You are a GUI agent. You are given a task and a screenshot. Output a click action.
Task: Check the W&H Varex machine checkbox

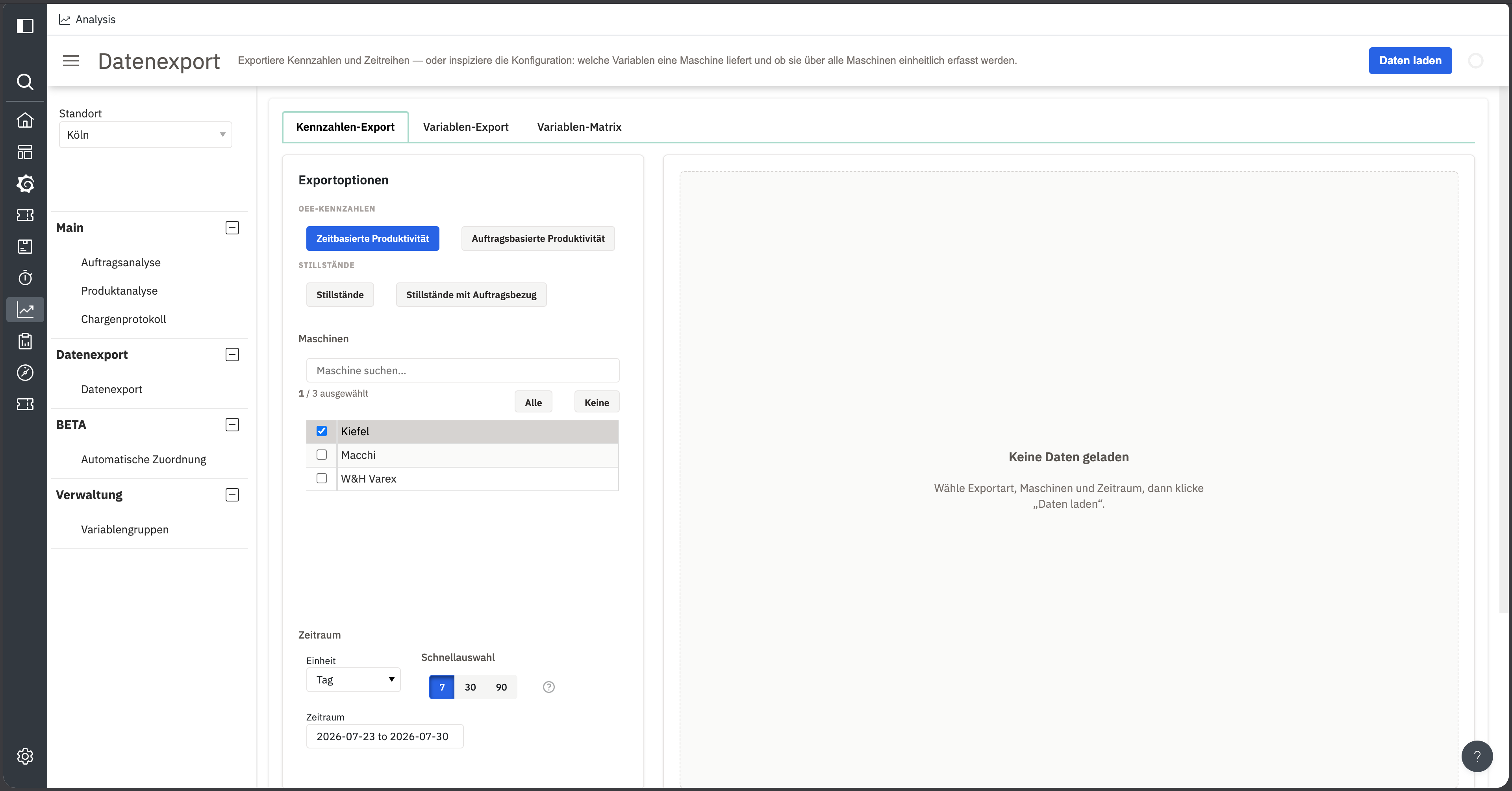(x=322, y=479)
